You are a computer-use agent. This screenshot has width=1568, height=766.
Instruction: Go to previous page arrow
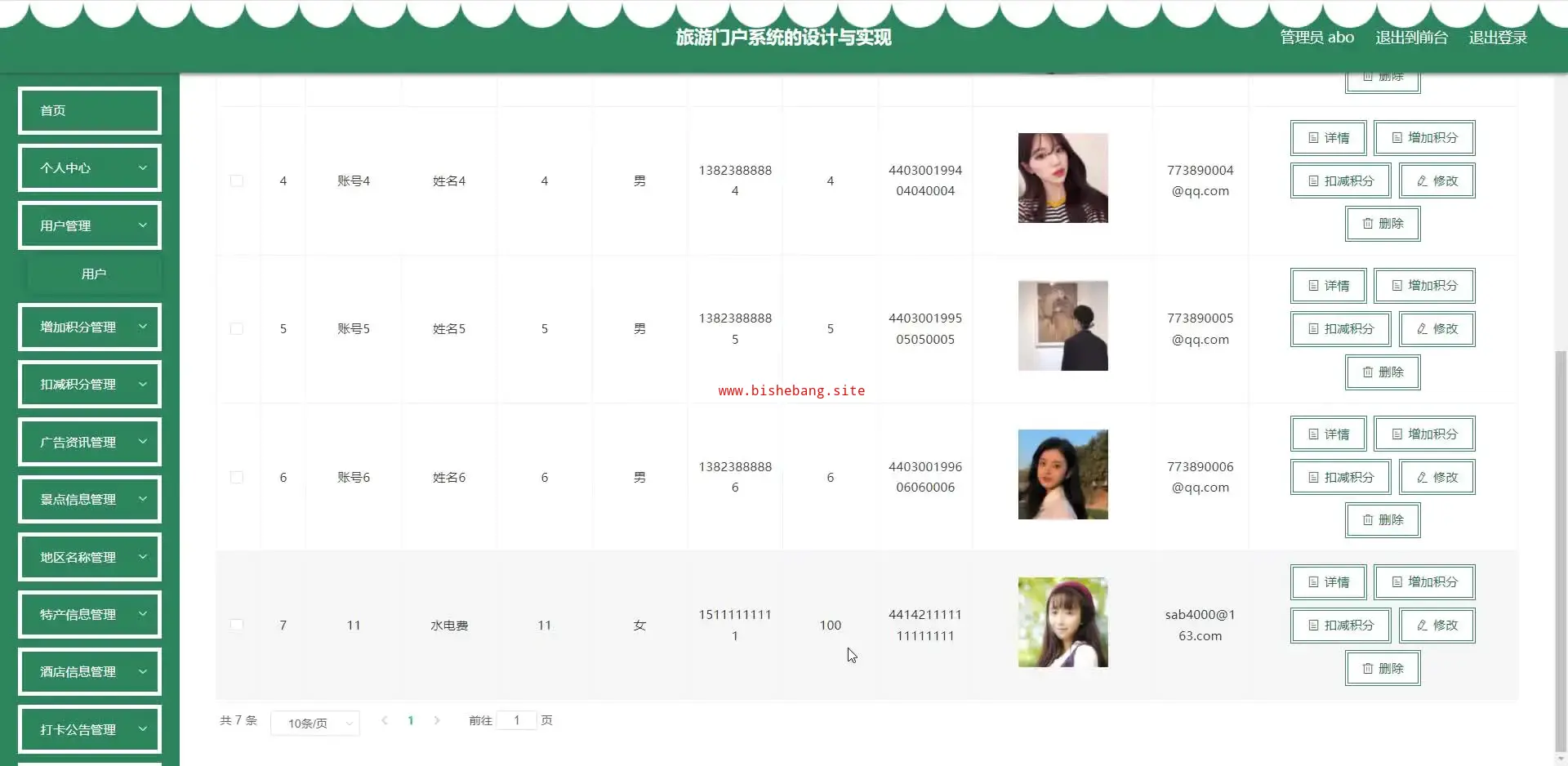385,720
